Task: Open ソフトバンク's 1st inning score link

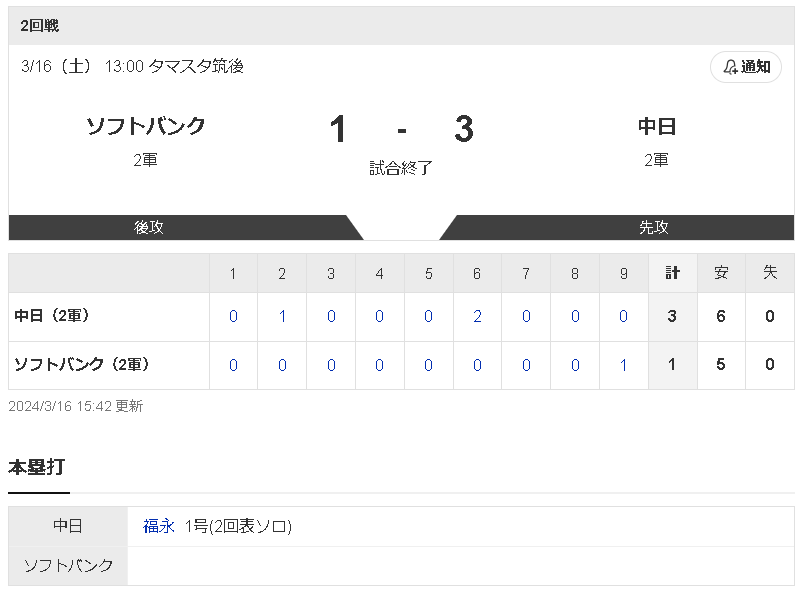Action: [233, 365]
